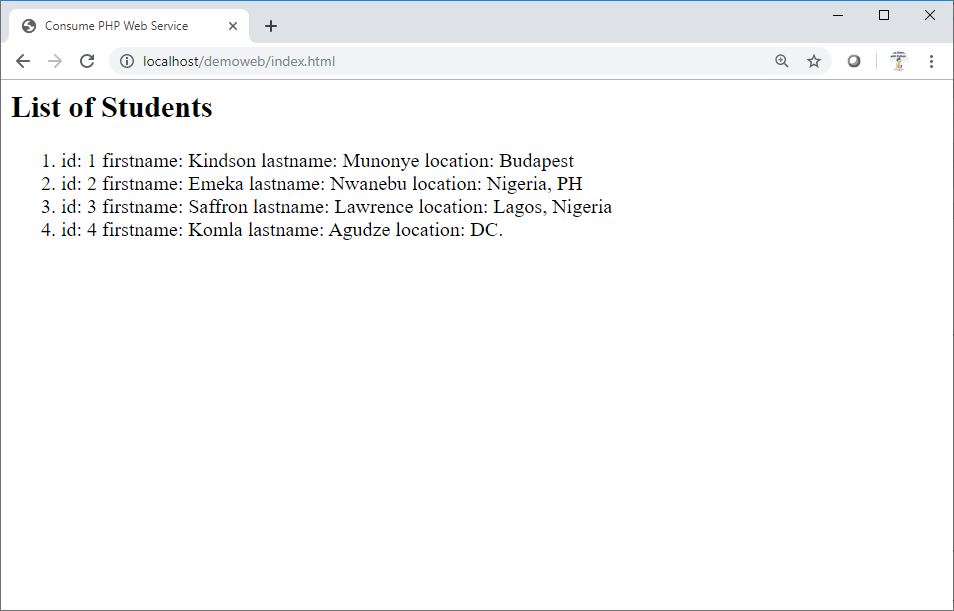The image size is (954, 611).
Task: Click the forward navigation arrow
Action: 55,61
